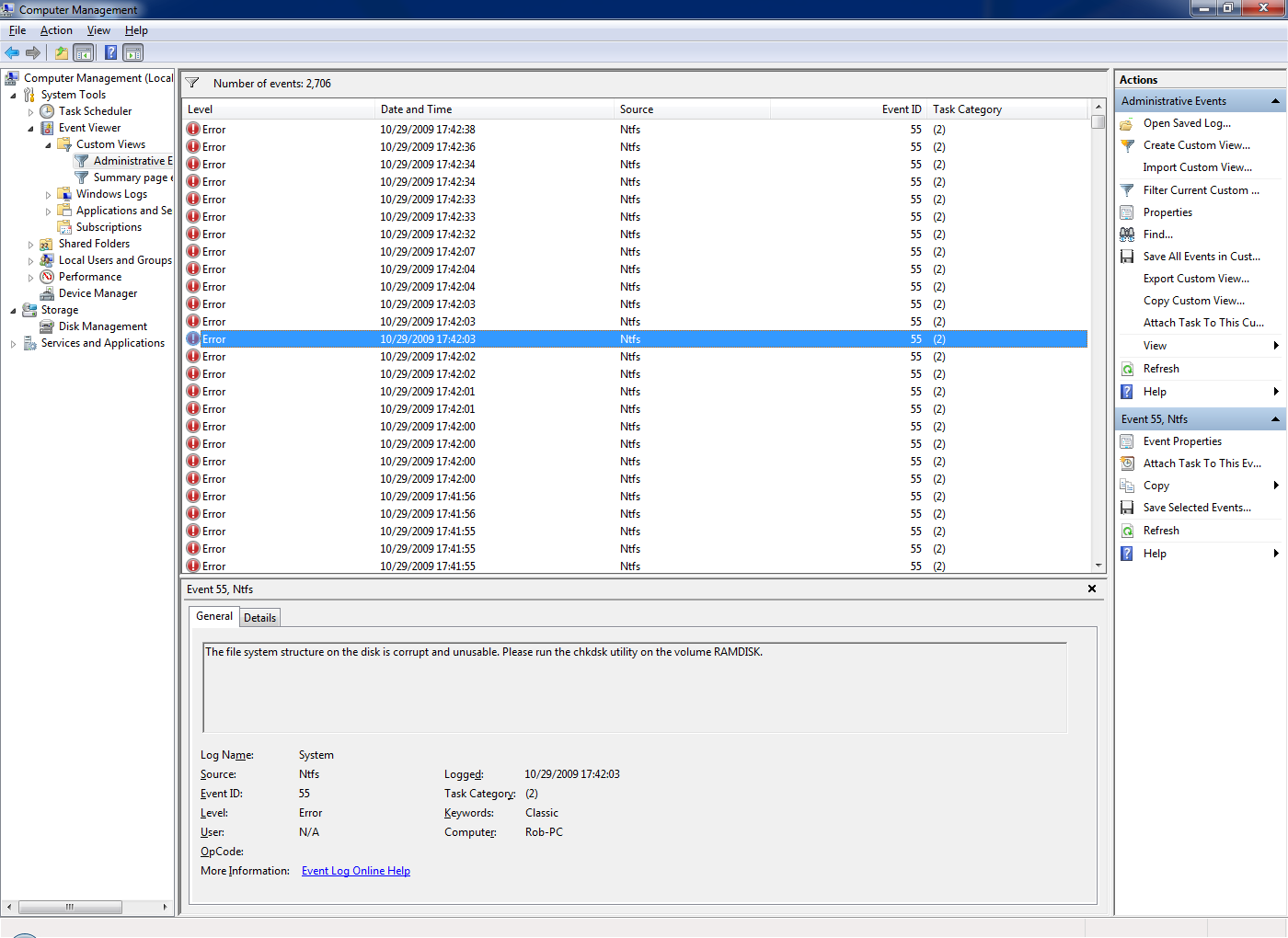Select the Storage tree node
The height and width of the screenshot is (938, 1288).
[60, 310]
